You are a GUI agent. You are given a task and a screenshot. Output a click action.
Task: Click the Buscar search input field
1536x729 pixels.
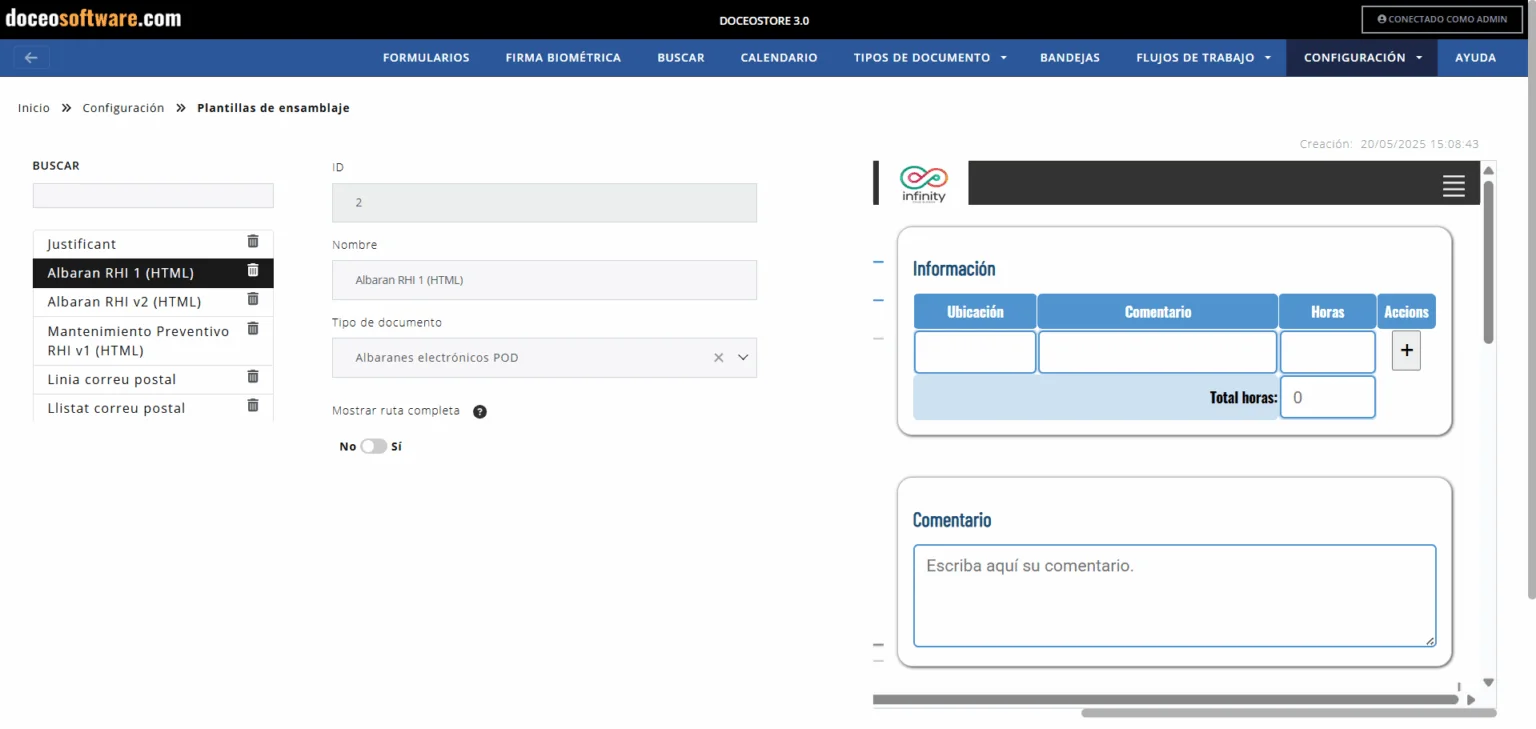coord(153,196)
